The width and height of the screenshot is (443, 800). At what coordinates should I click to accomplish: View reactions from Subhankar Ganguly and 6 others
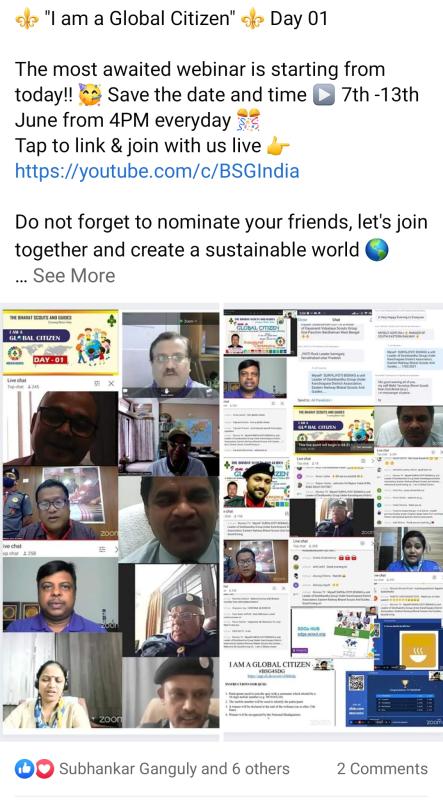174,768
